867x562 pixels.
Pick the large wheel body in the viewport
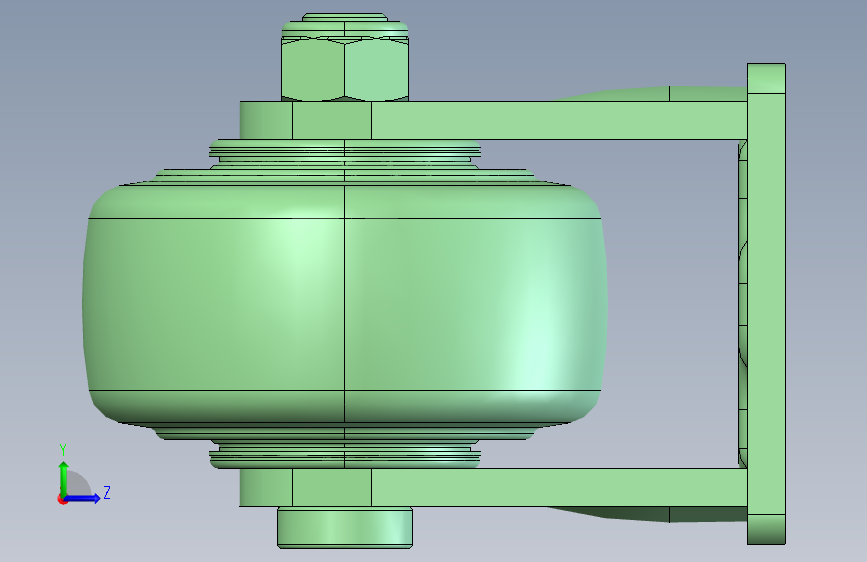tap(345, 304)
